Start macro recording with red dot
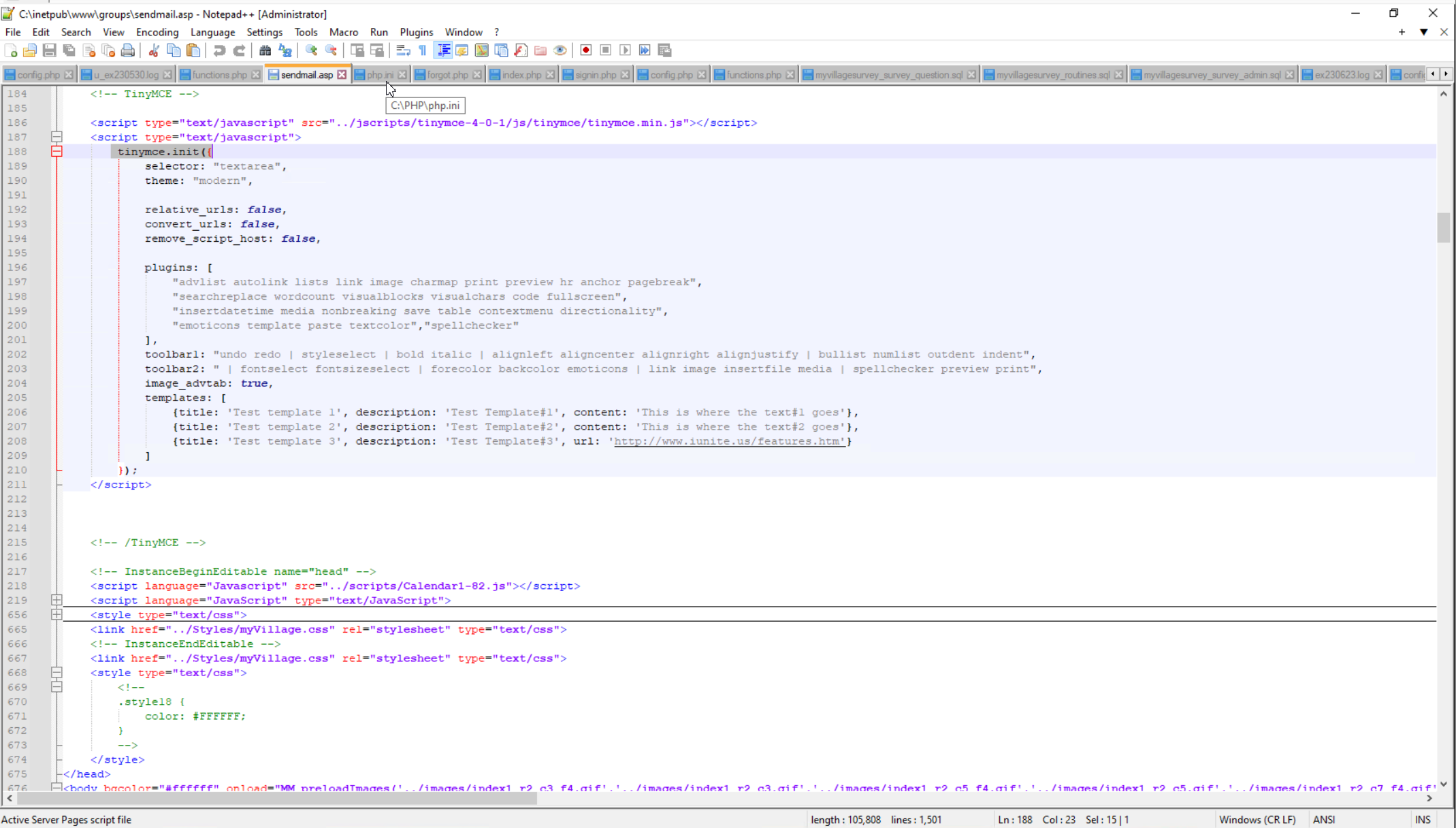Viewport: 1456px width, 828px height. tap(585, 50)
